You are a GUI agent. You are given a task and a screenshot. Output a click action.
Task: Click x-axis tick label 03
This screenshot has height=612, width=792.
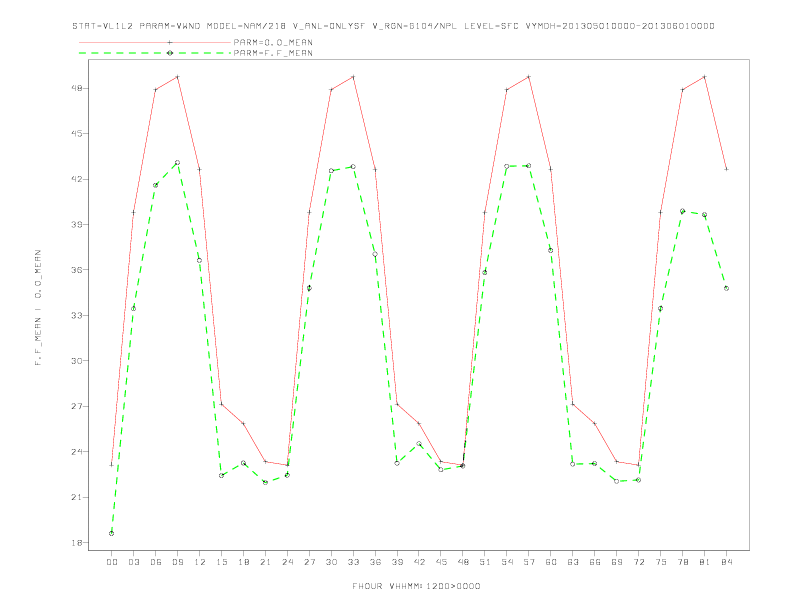pyautogui.click(x=133, y=562)
